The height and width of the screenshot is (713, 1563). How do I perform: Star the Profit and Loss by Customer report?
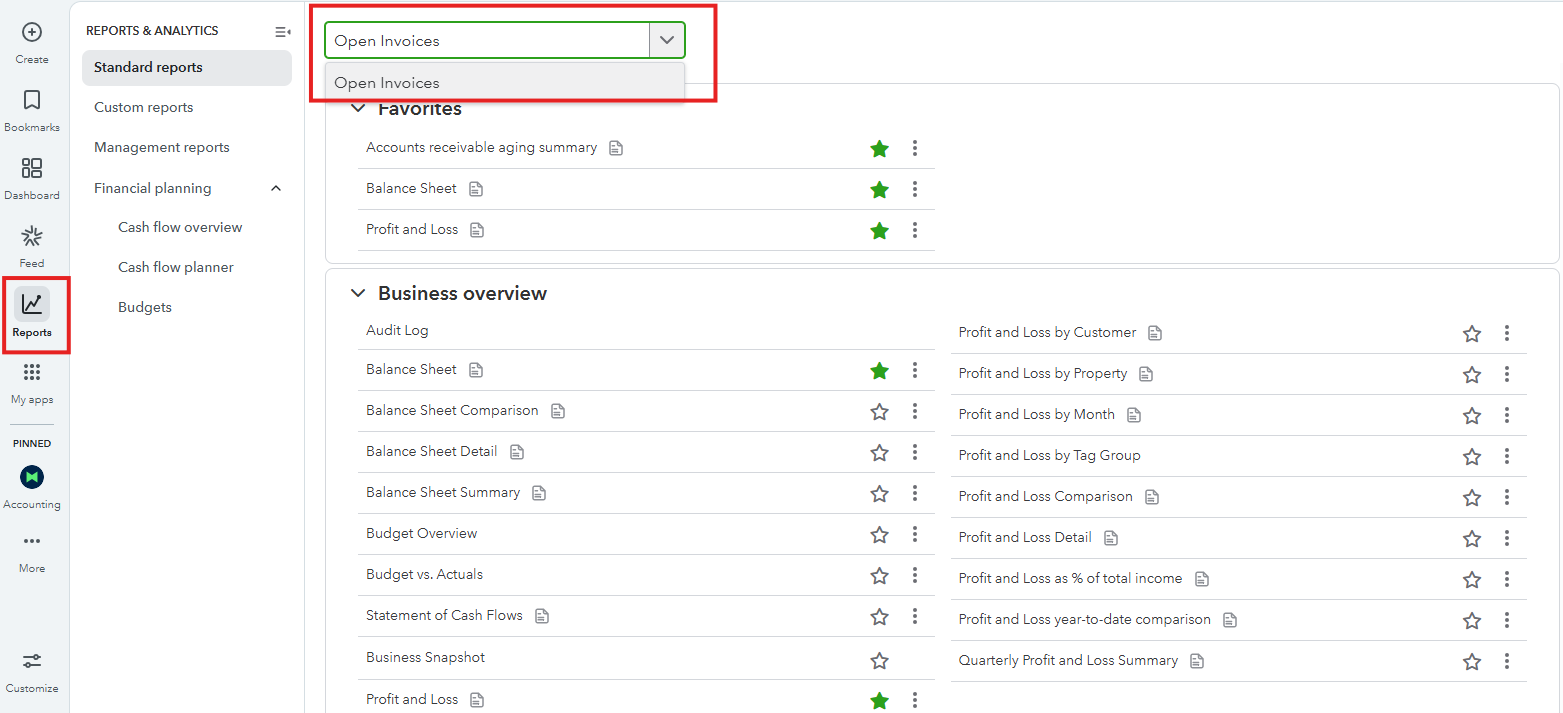pyautogui.click(x=1472, y=334)
